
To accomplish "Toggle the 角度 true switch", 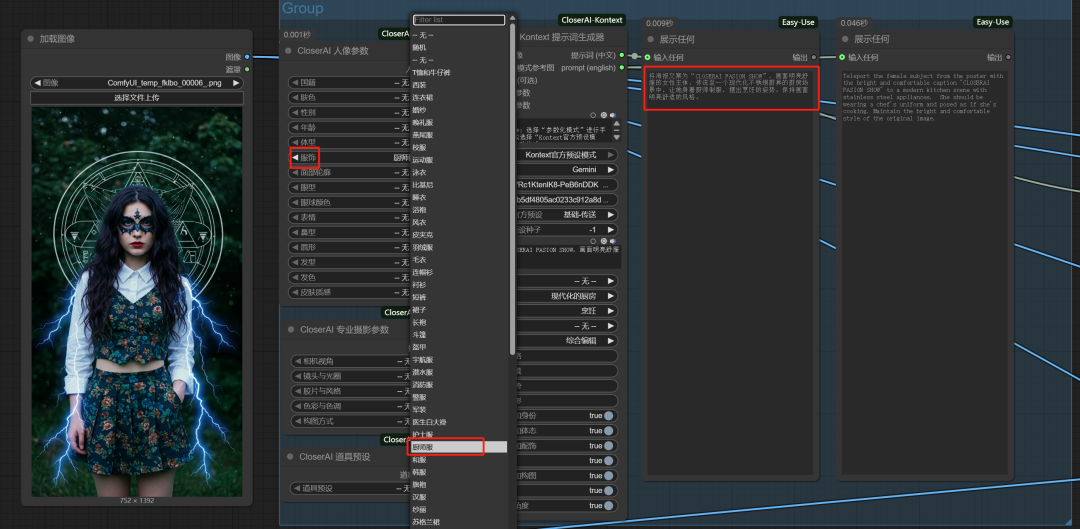I will click(609, 505).
